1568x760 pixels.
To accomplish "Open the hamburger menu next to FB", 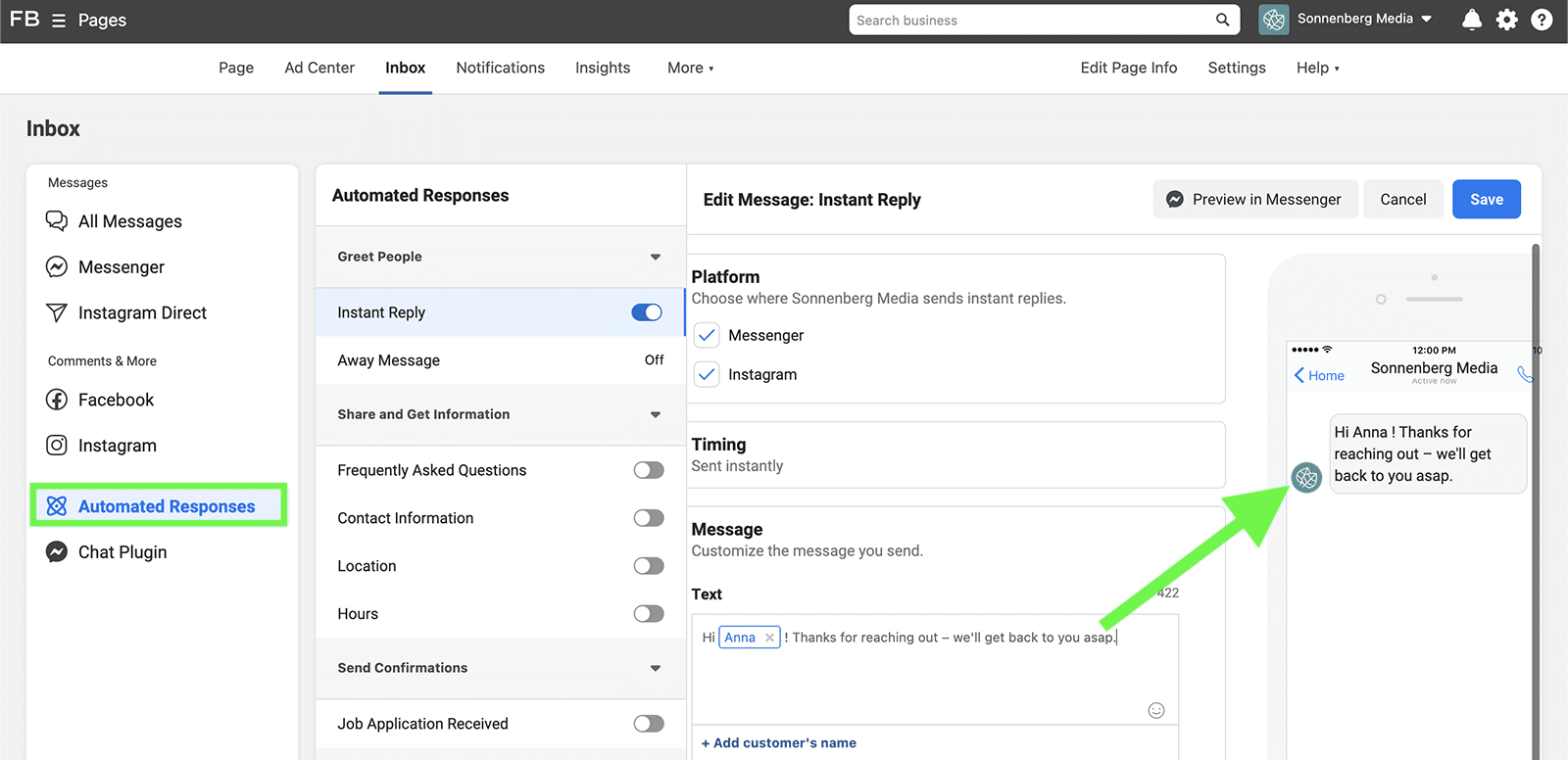I will click(59, 21).
